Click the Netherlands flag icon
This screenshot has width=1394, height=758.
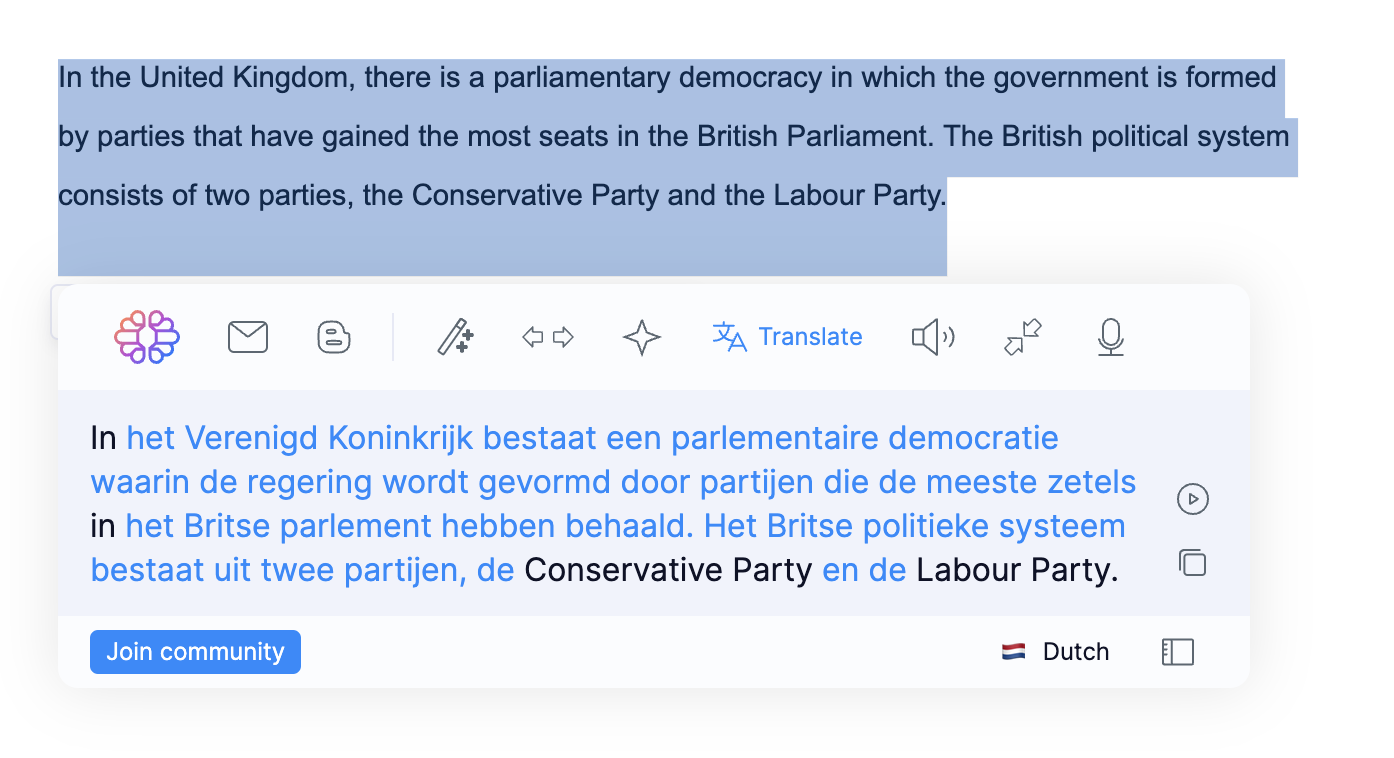tap(1014, 652)
